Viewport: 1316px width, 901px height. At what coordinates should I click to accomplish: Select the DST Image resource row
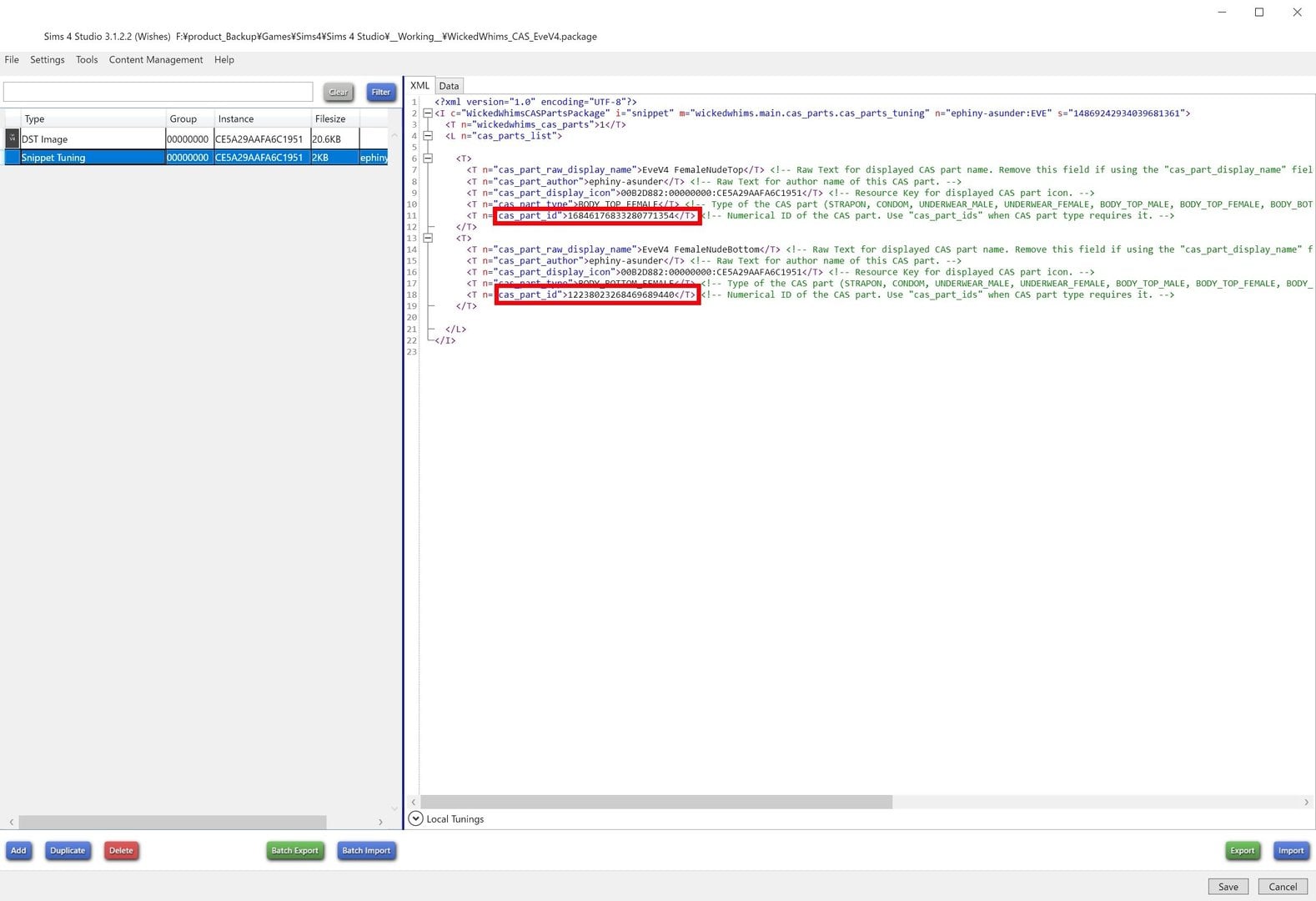pyautogui.click(x=196, y=139)
